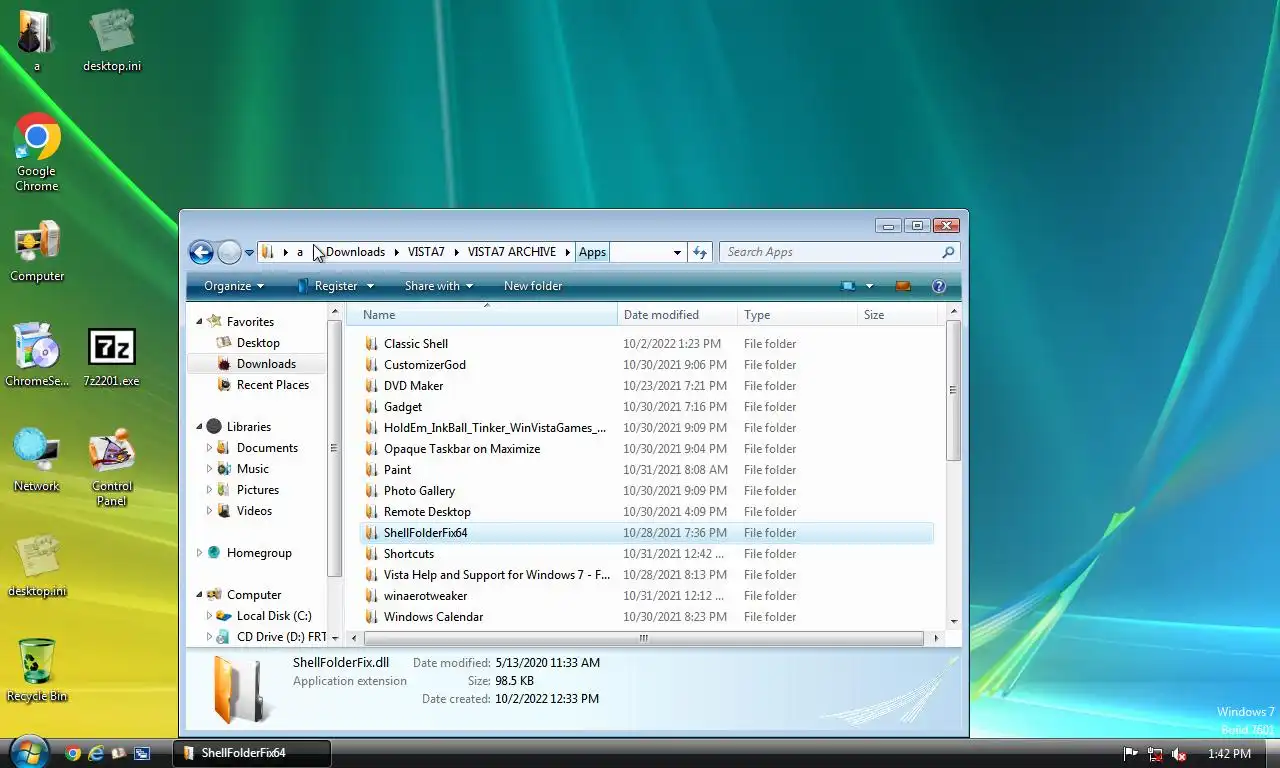This screenshot has width=1280, height=768.
Task: Open Explorer Help question mark icon
Action: [x=939, y=286]
